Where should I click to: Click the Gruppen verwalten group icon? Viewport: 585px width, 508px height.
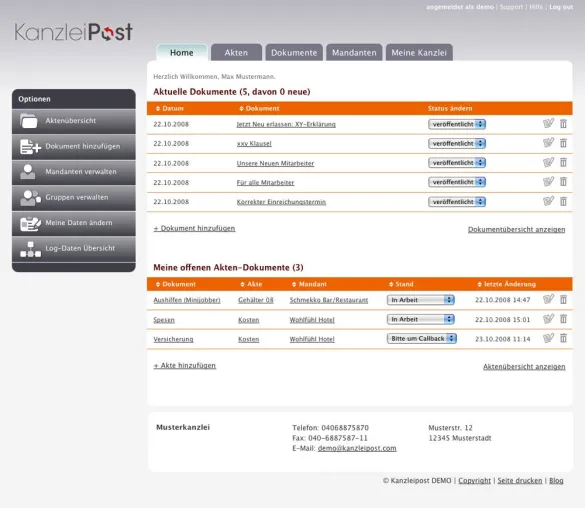coord(30,198)
